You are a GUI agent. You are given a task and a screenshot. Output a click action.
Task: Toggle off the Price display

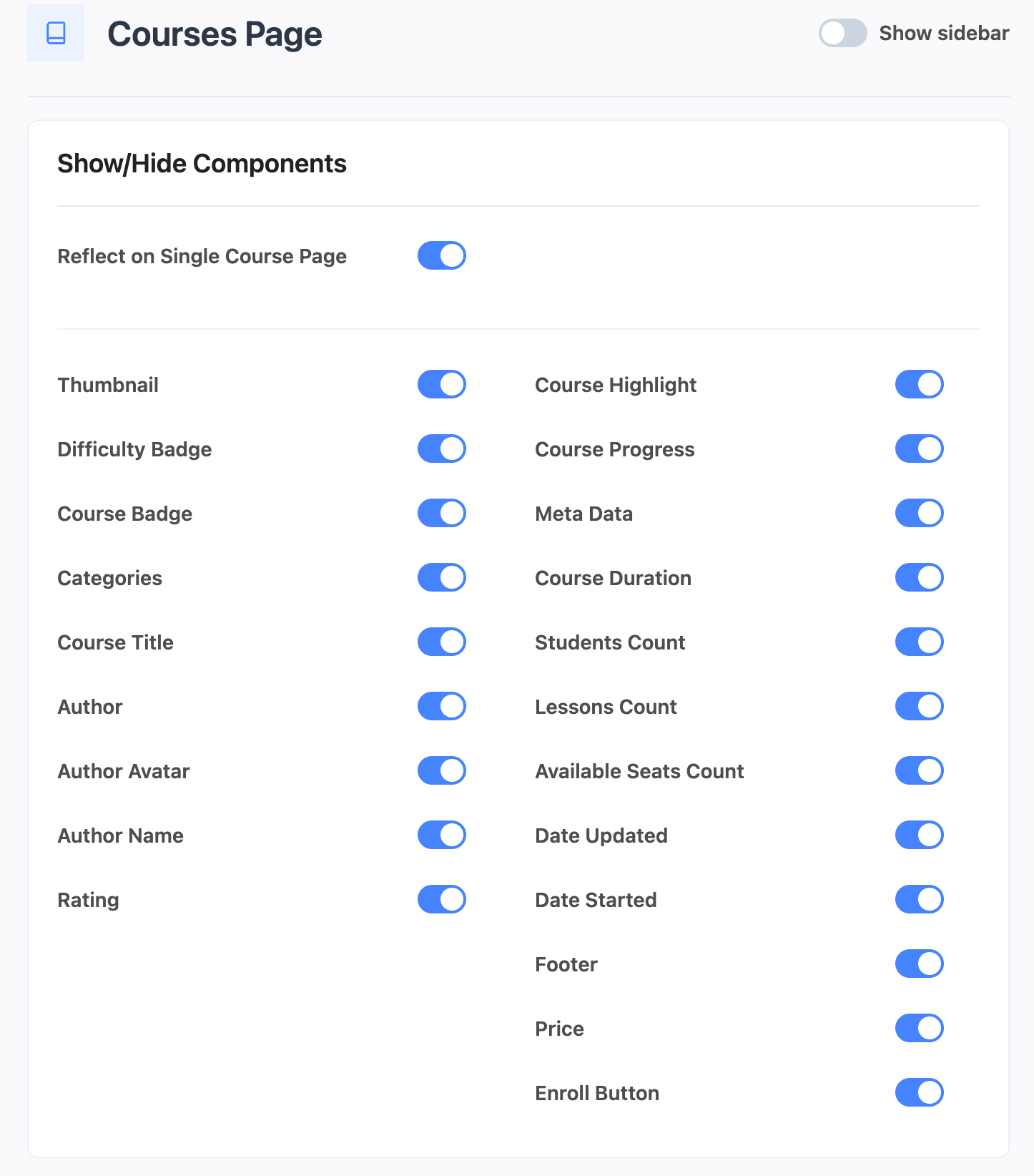[x=920, y=1028]
